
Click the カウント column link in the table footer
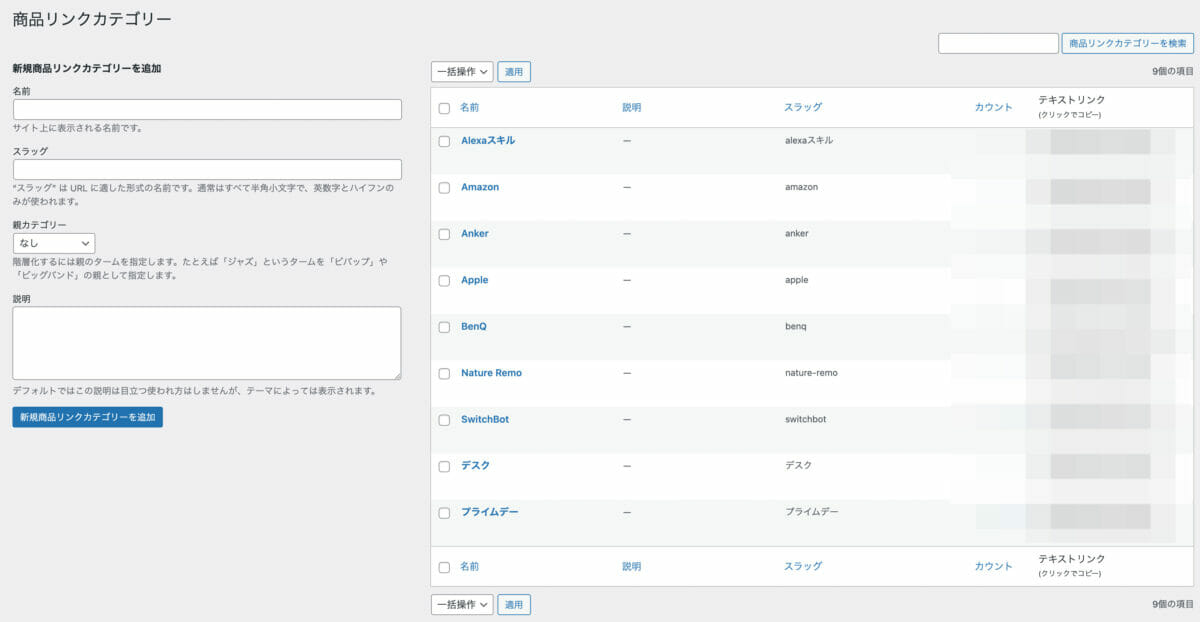coord(994,566)
